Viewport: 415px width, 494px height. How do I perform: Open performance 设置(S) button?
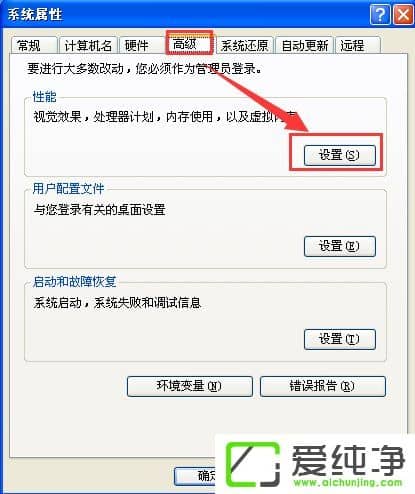(340, 155)
